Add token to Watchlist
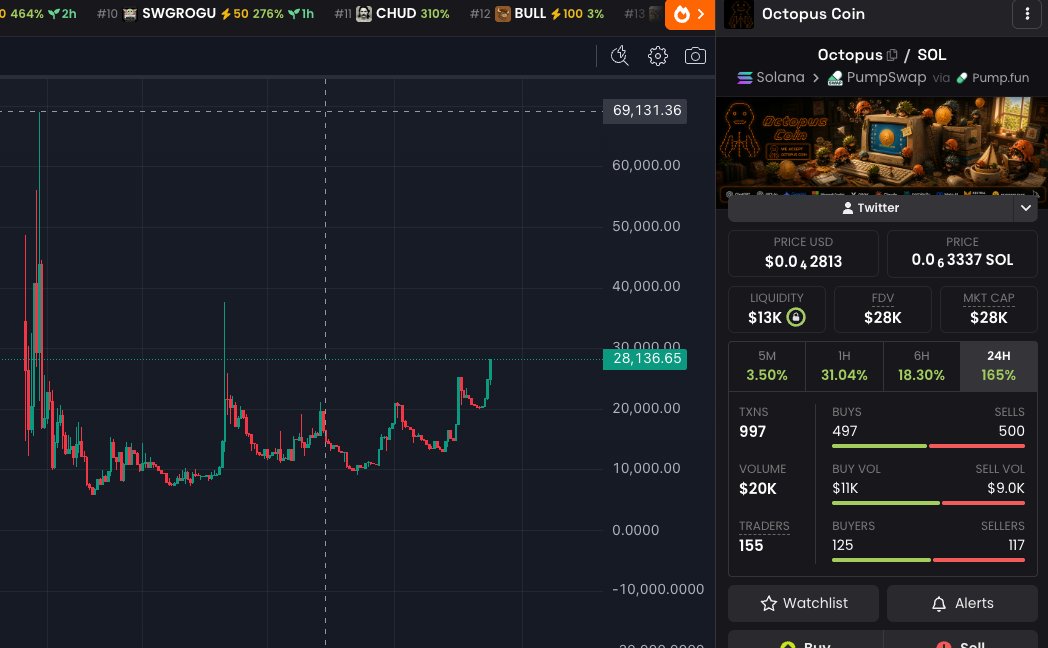Screen dimensions: 1048x648 803,603
